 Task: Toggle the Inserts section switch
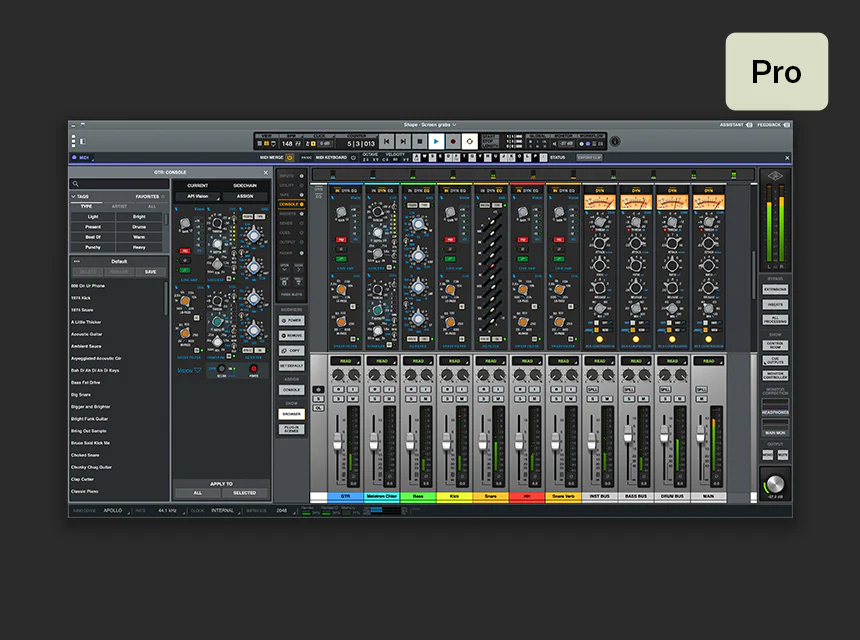(301, 213)
